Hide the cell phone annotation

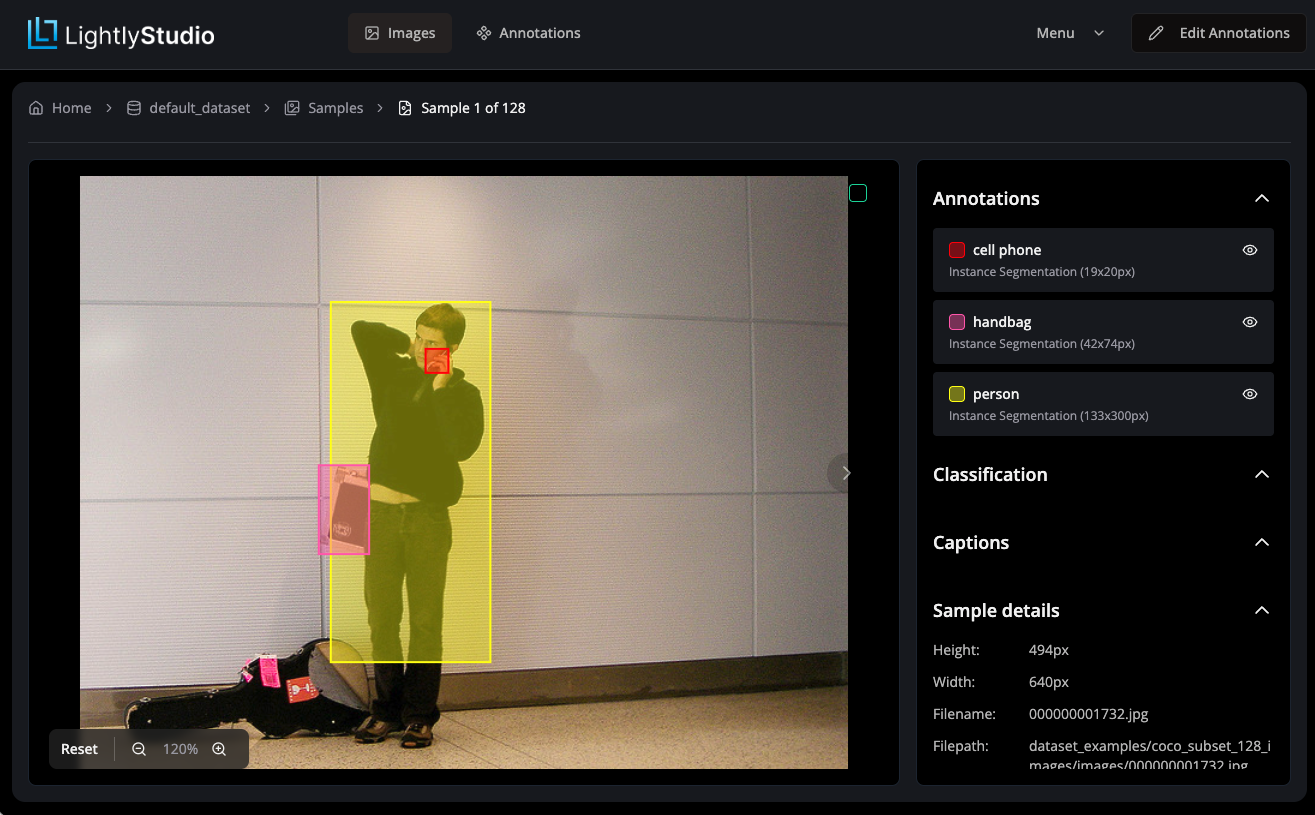tap(1250, 250)
